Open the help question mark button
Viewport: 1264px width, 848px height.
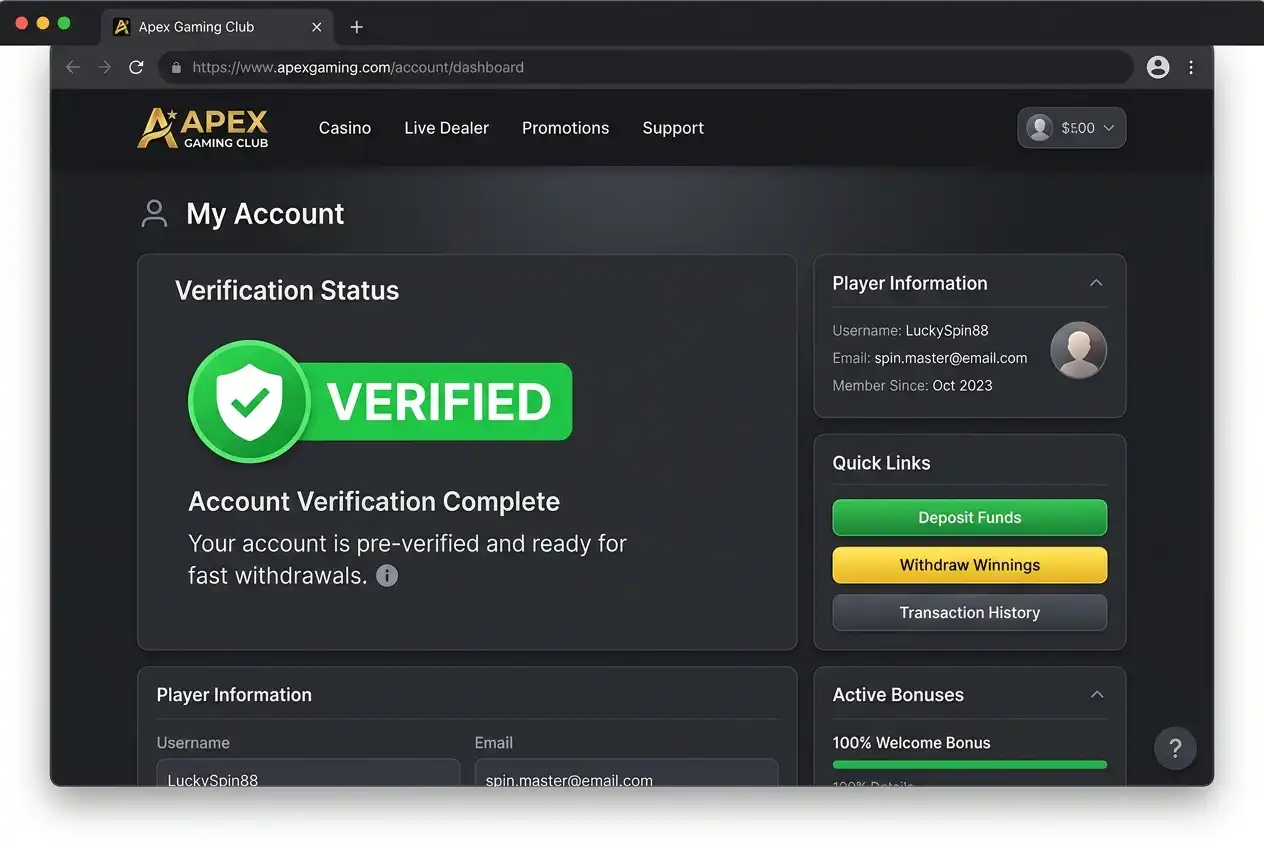[x=1175, y=748]
